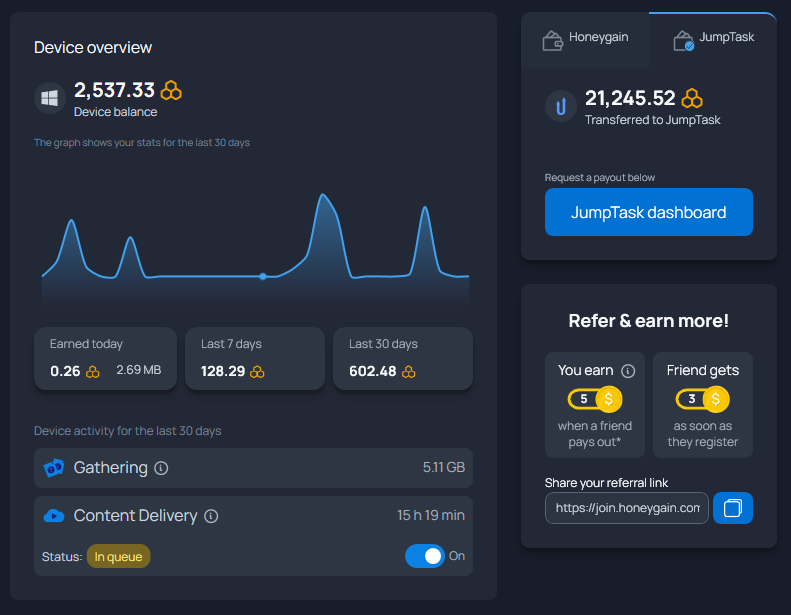Click the 5 dollar coin badge
This screenshot has height=615, width=791.
(x=595, y=399)
